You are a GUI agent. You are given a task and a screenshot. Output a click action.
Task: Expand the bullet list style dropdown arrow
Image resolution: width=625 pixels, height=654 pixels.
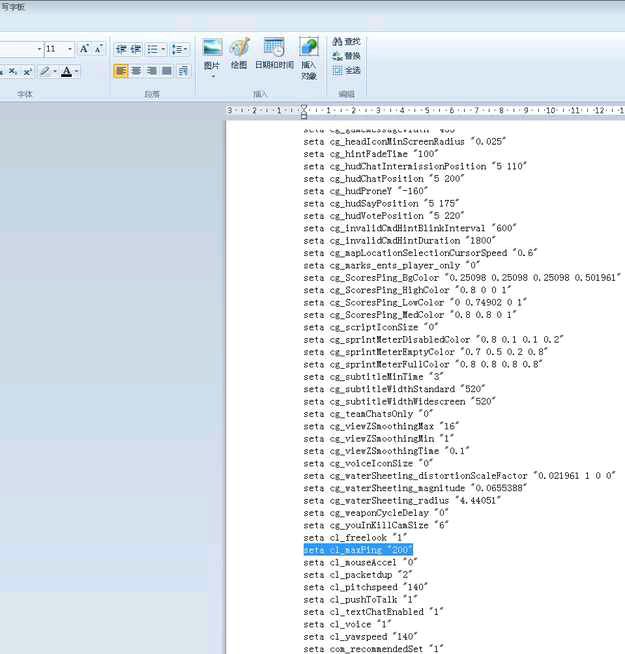(163, 49)
